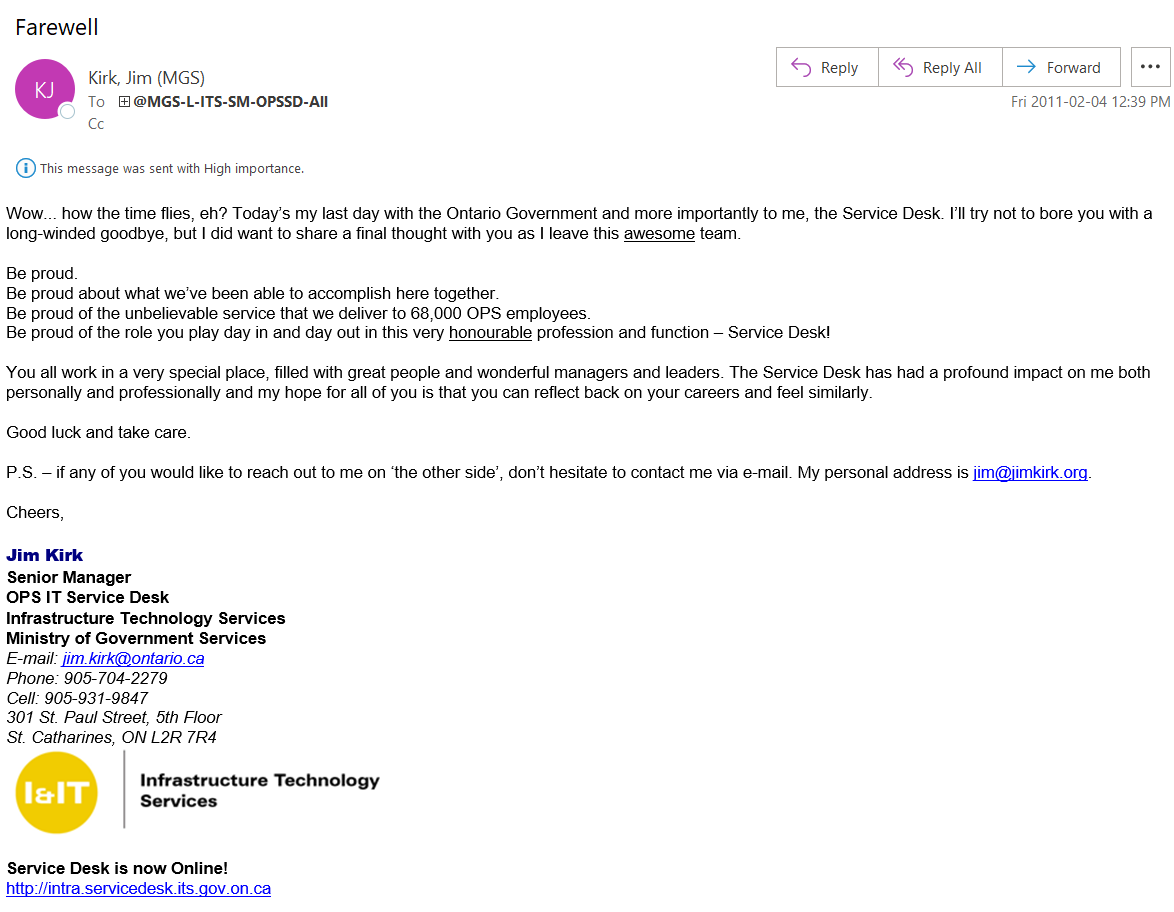1174x912 pixels.
Task: Click the KJ sender avatar
Action: pyautogui.click(x=44, y=89)
